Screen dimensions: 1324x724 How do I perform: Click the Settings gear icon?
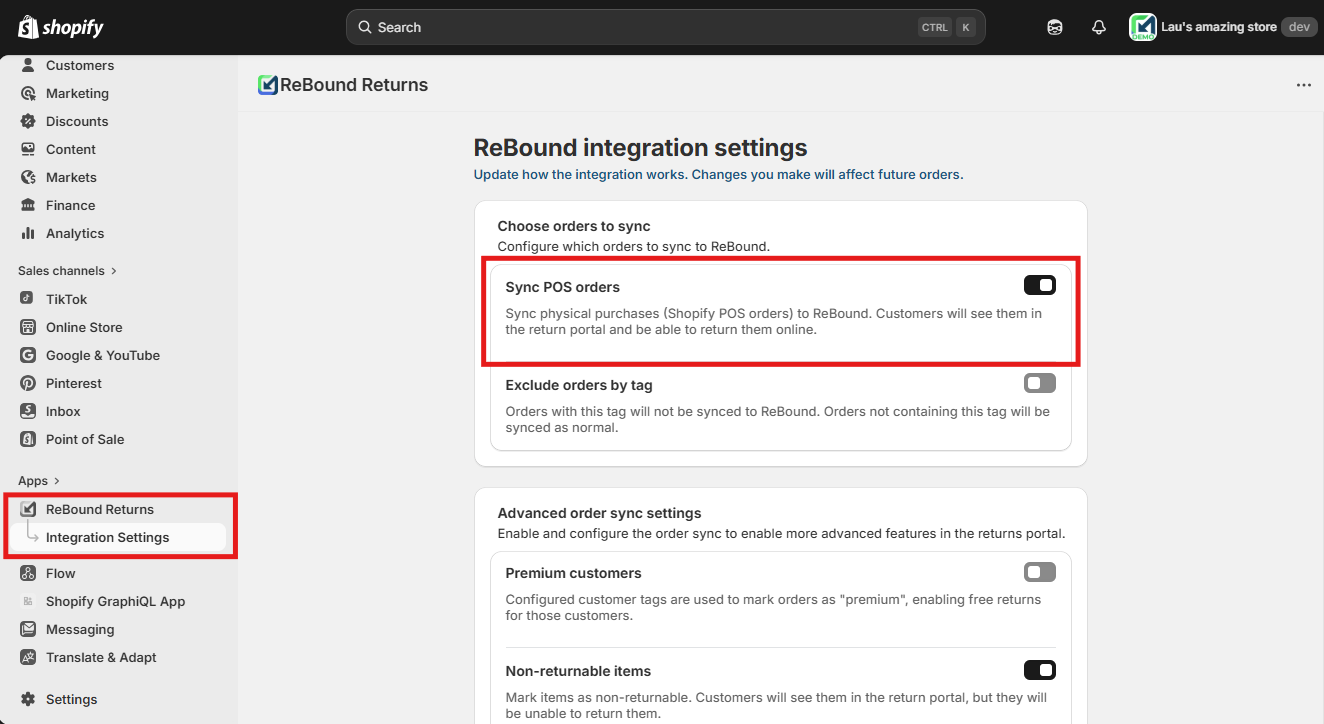(x=28, y=699)
